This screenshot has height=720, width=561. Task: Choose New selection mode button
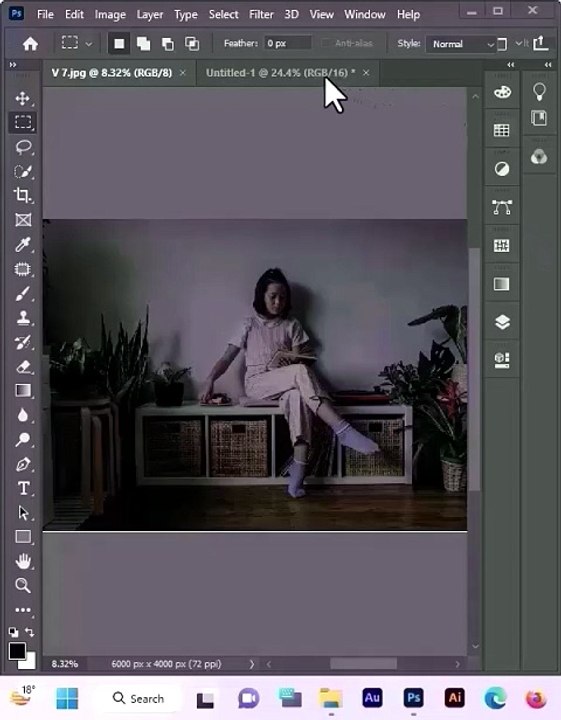click(x=119, y=44)
